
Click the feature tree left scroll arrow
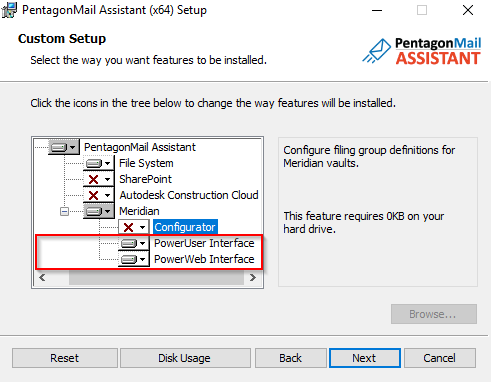click(x=42, y=277)
